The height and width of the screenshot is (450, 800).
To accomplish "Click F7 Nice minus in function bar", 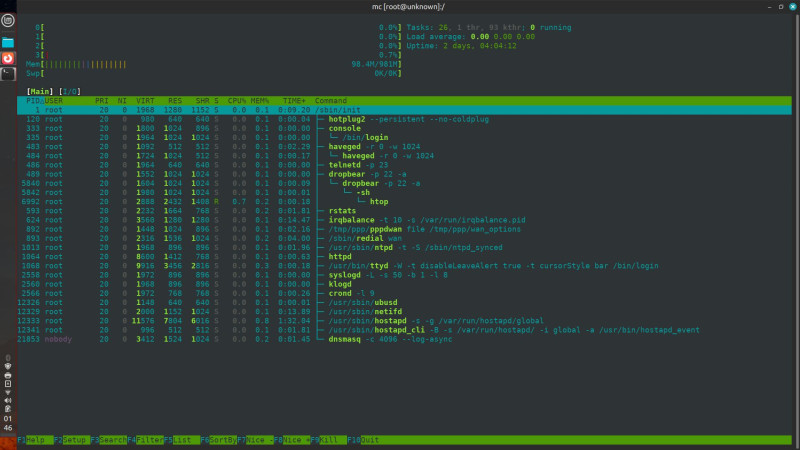I will coord(255,440).
